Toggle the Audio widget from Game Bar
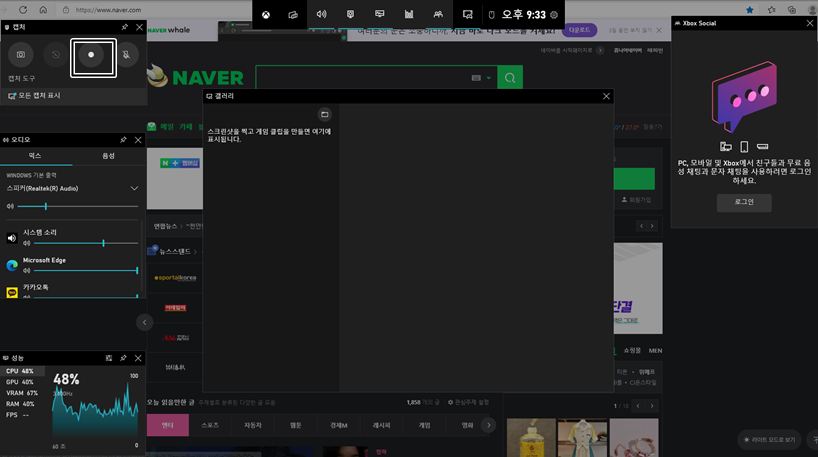The height and width of the screenshot is (457, 818). tap(321, 15)
